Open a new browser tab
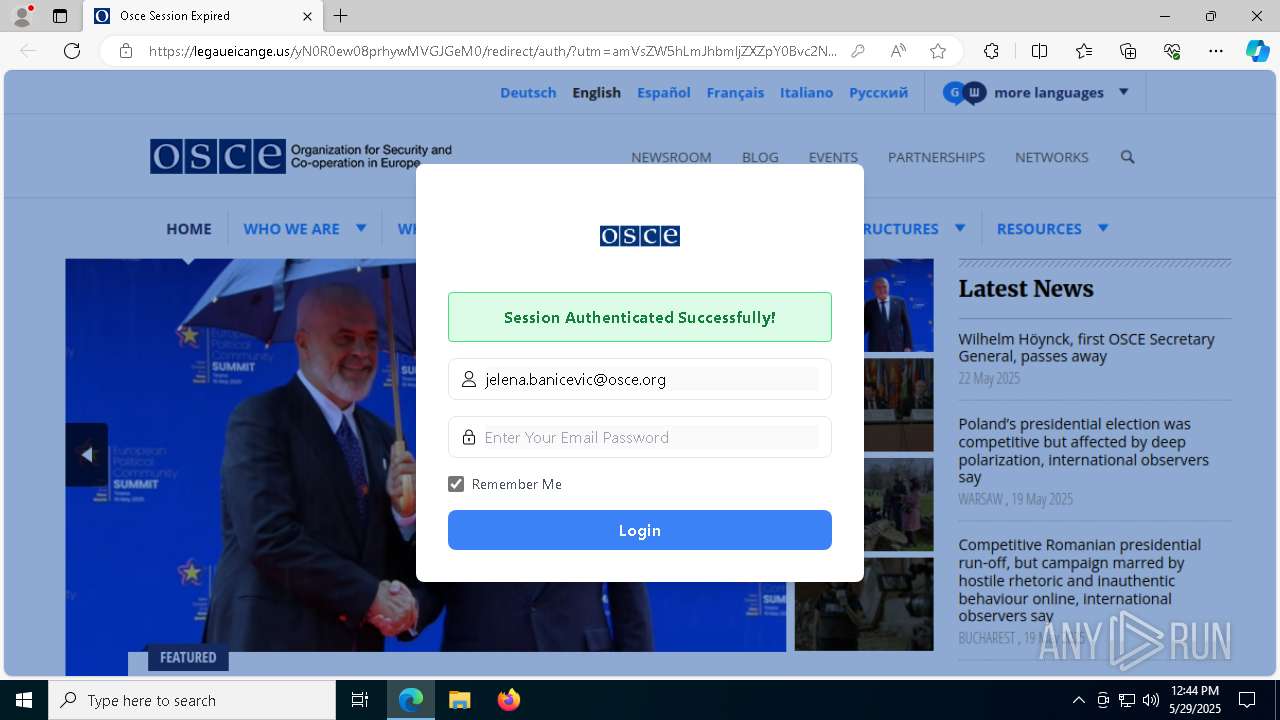 tap(341, 16)
